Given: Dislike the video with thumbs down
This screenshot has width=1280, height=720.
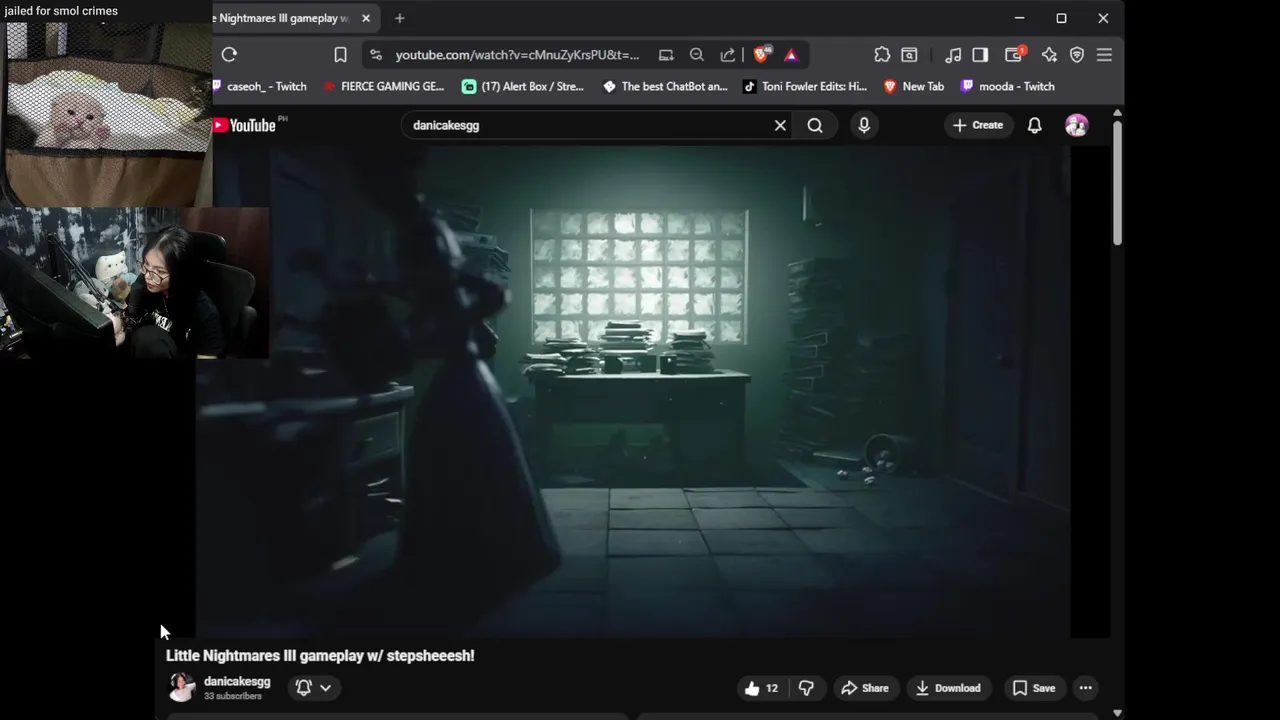Looking at the screenshot, I should coord(806,688).
